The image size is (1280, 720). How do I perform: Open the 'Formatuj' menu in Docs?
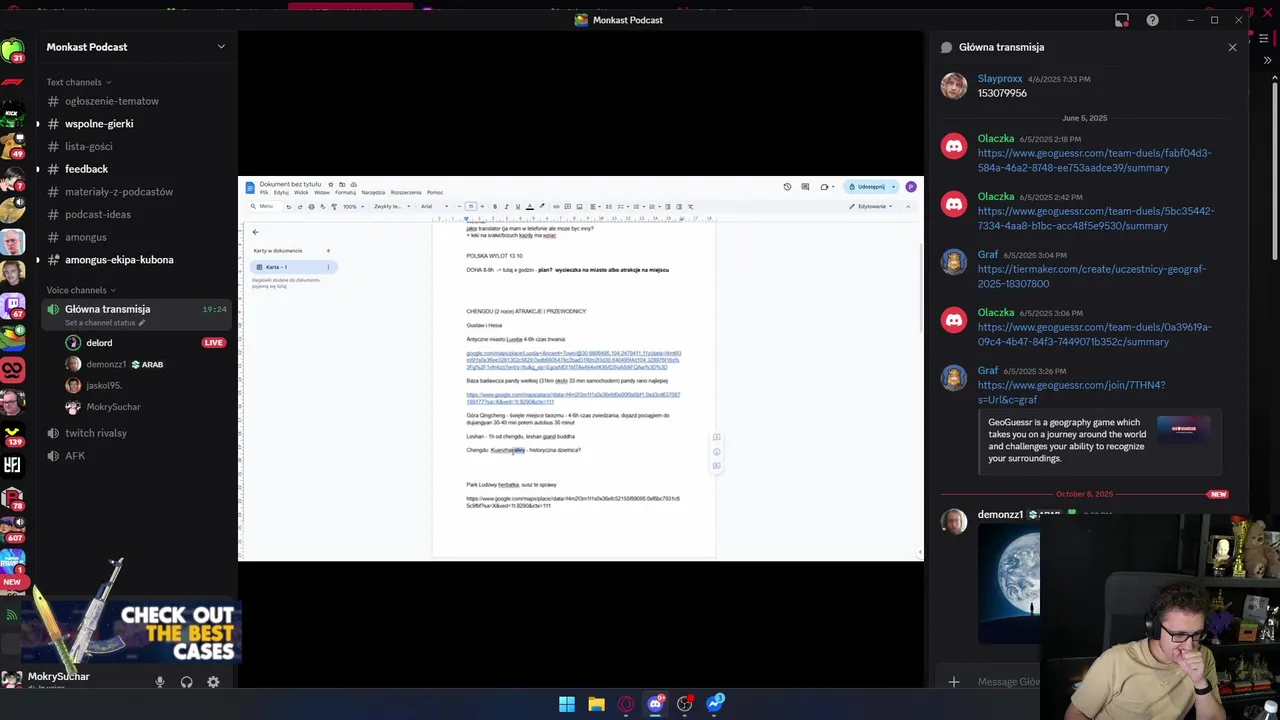pyautogui.click(x=345, y=192)
